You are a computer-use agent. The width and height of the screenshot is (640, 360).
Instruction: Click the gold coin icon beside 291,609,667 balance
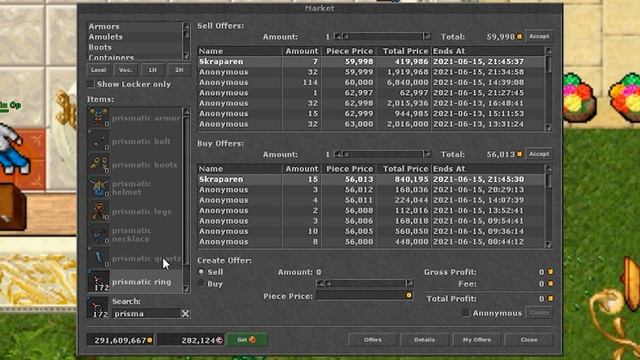click(x=150, y=340)
